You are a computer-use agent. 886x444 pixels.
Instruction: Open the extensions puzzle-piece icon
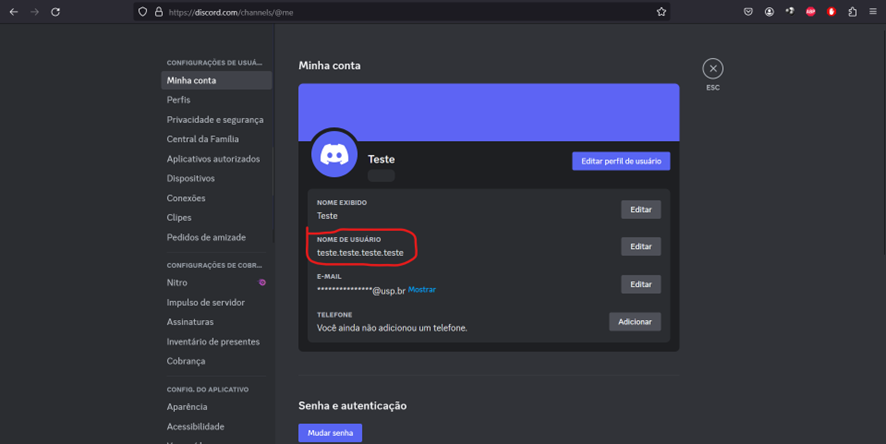click(852, 12)
